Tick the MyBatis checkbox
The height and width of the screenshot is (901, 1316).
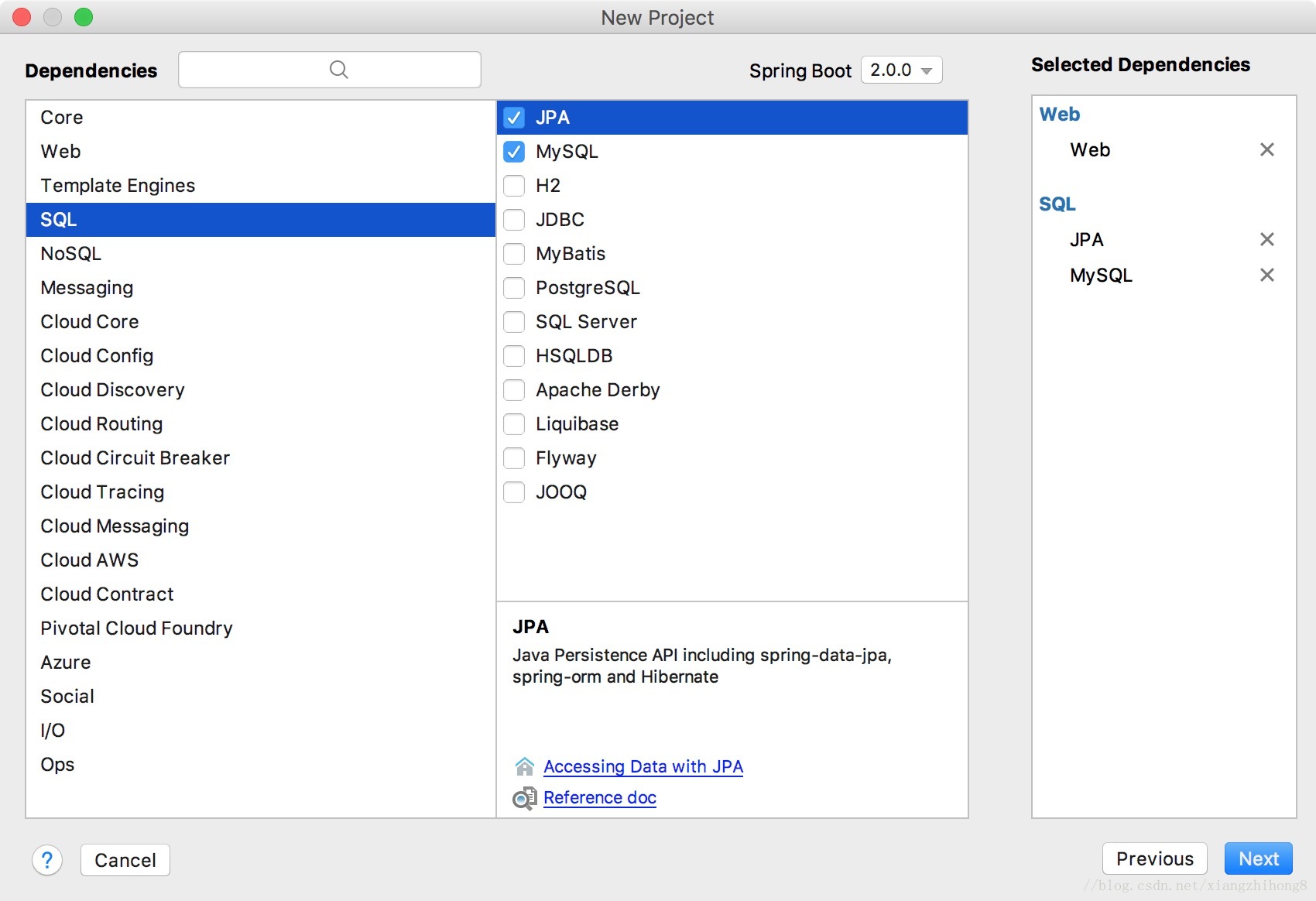click(x=514, y=254)
